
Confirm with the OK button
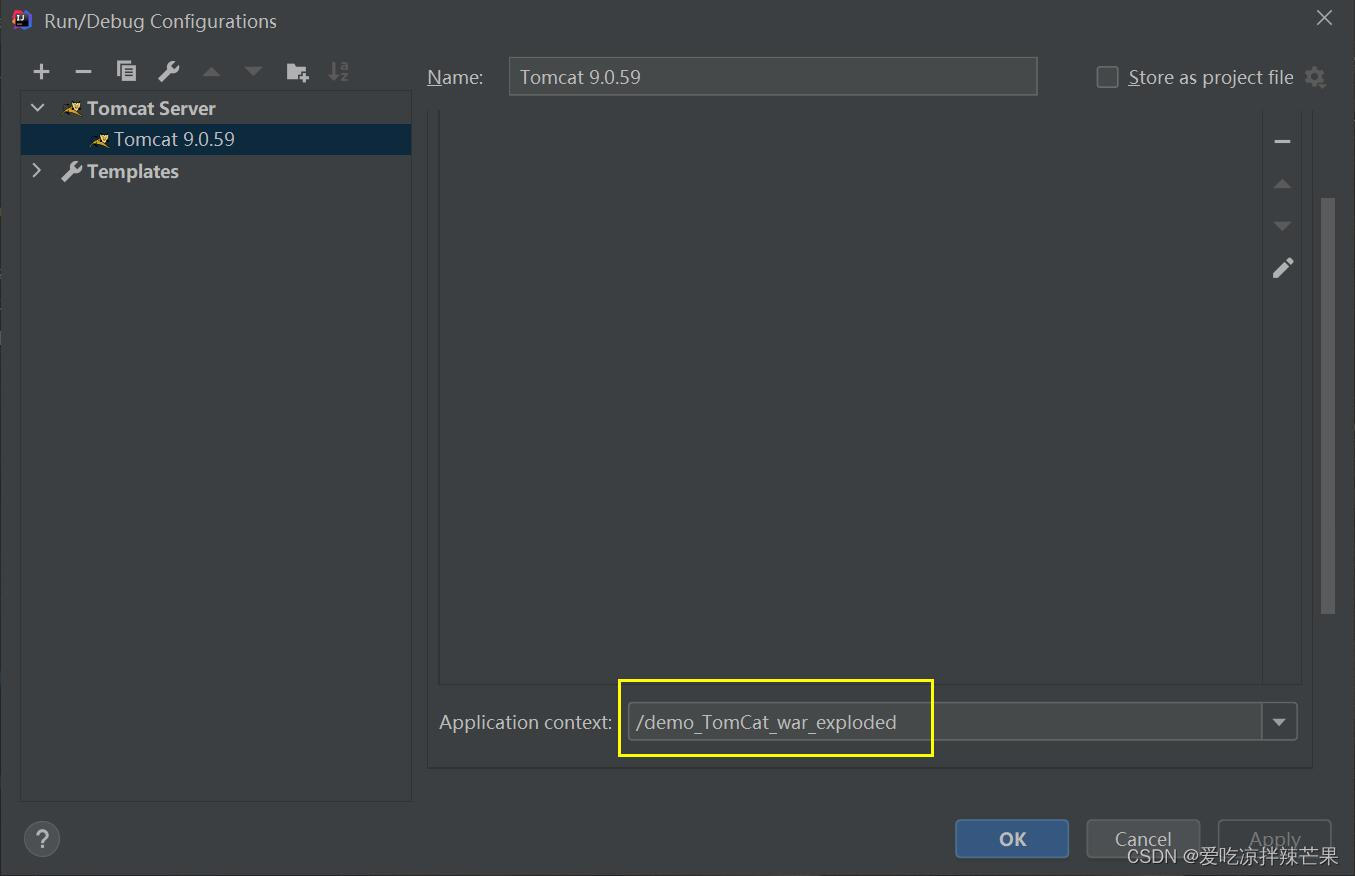1012,839
